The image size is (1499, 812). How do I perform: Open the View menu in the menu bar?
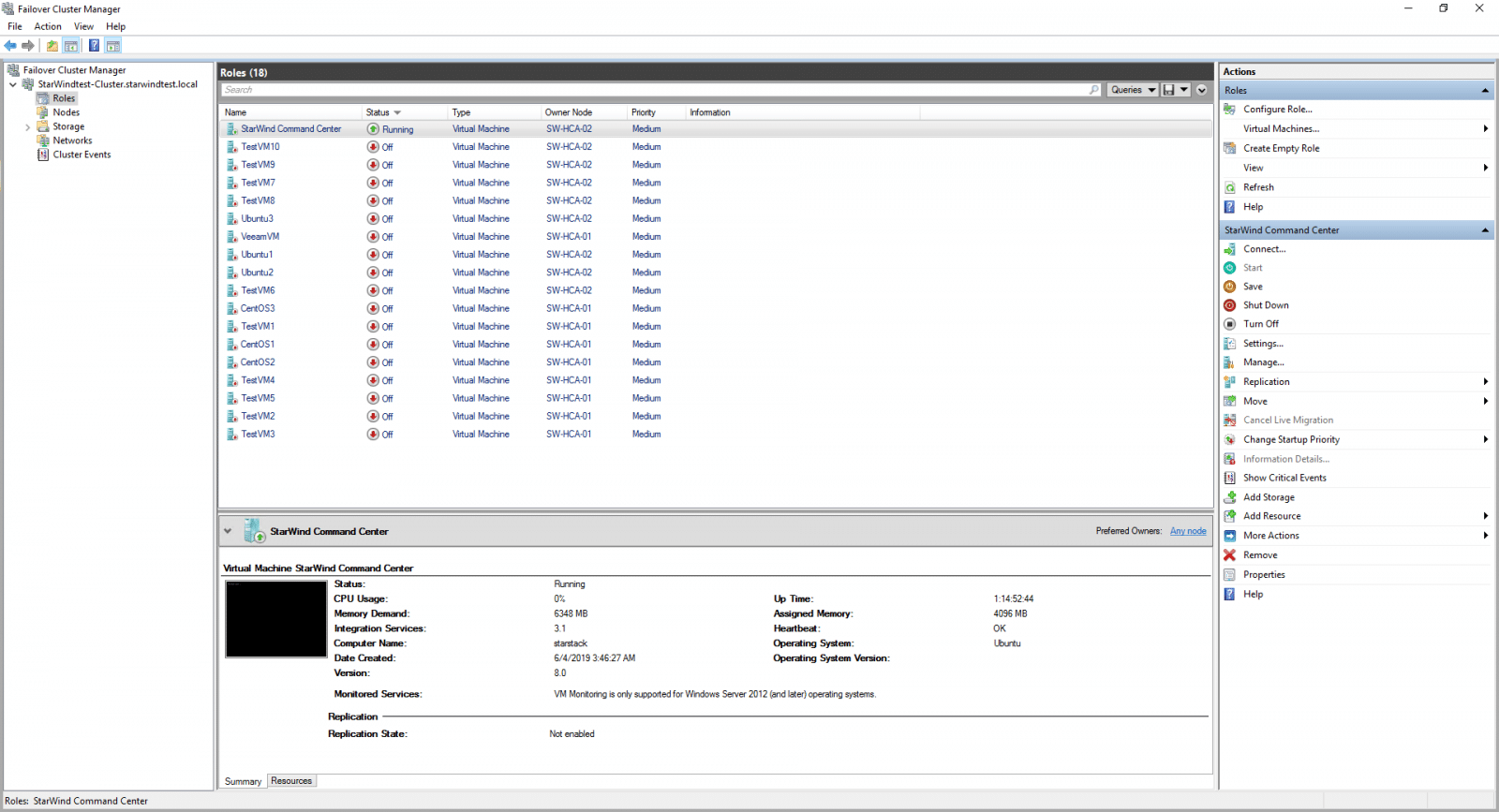pos(83,26)
